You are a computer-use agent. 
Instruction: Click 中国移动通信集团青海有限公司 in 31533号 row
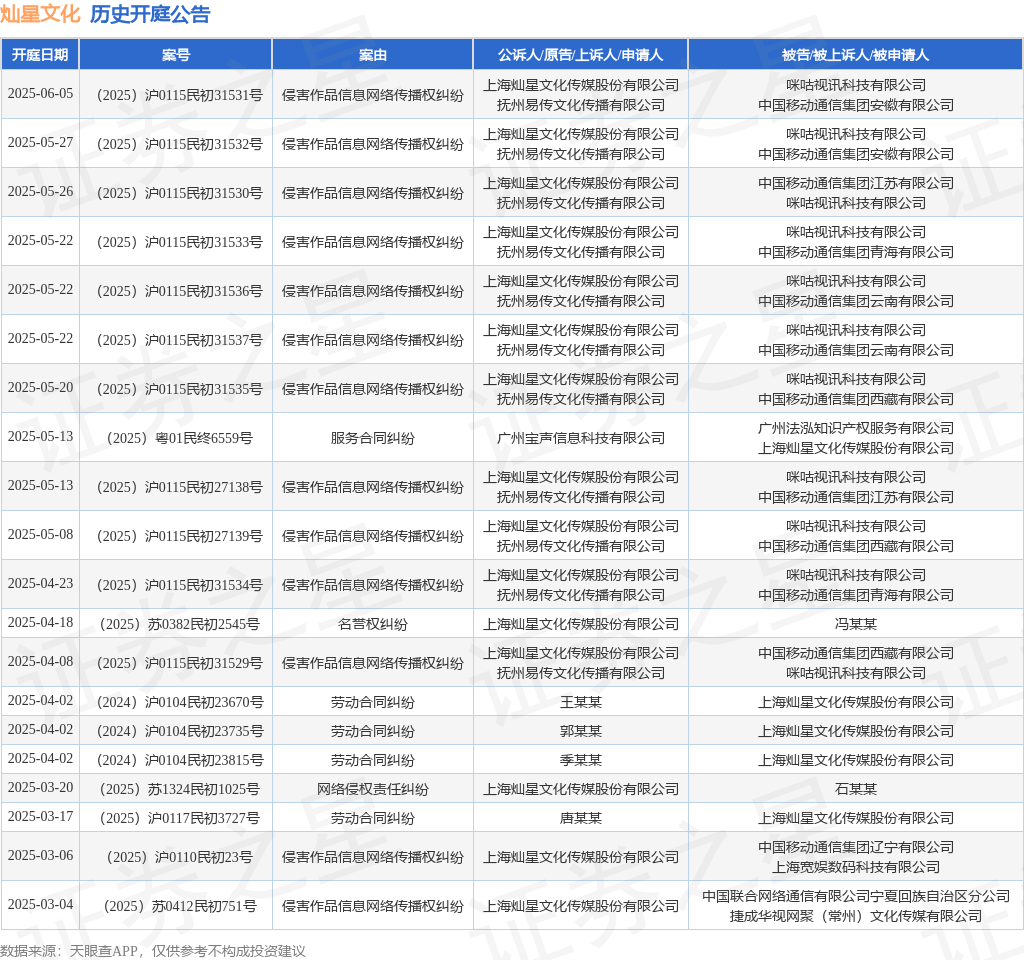856,252
